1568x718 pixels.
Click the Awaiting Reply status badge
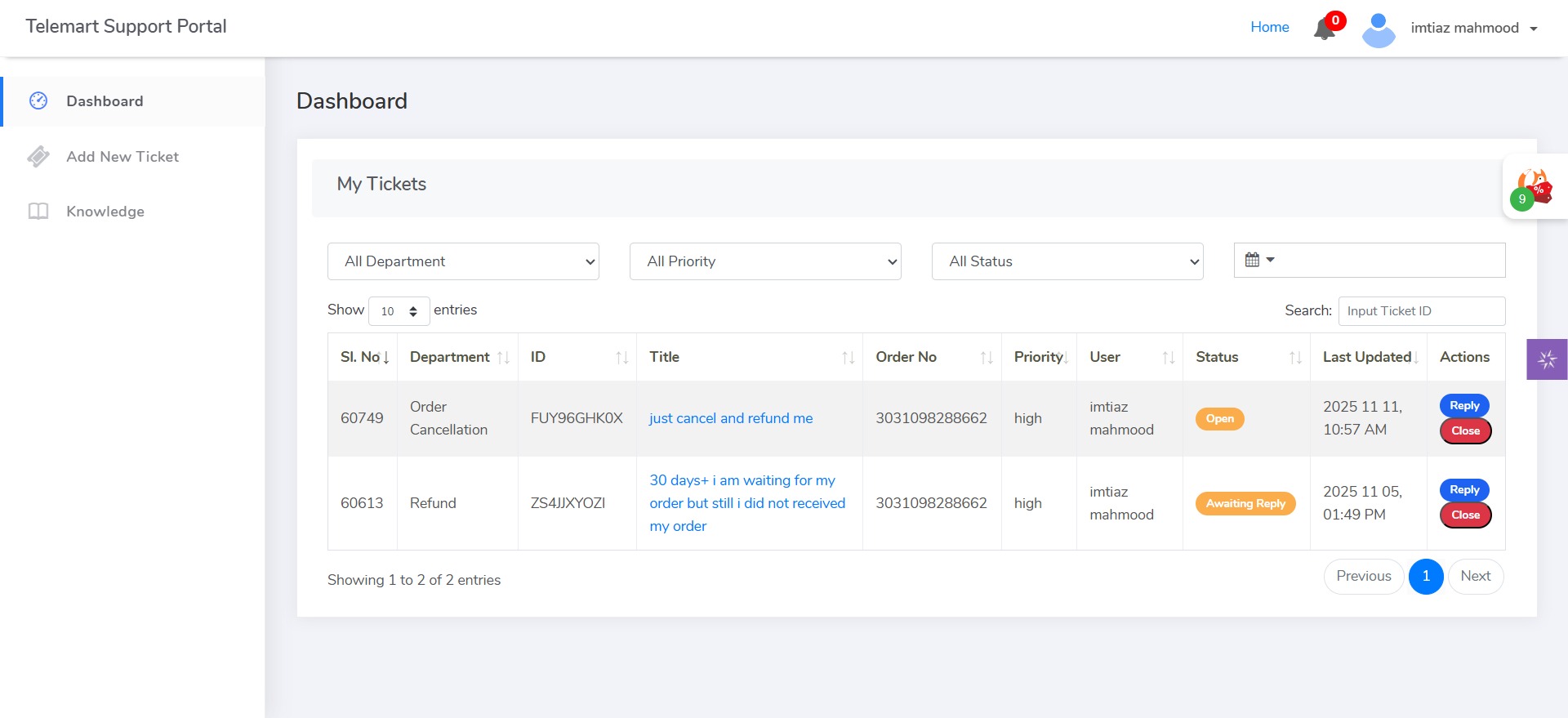(1245, 503)
